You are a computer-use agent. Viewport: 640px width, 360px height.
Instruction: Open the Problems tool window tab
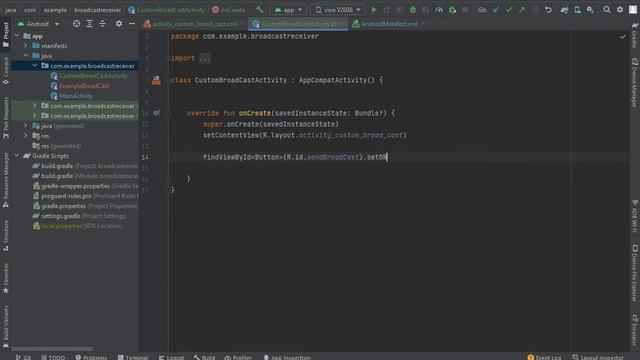coord(91,357)
